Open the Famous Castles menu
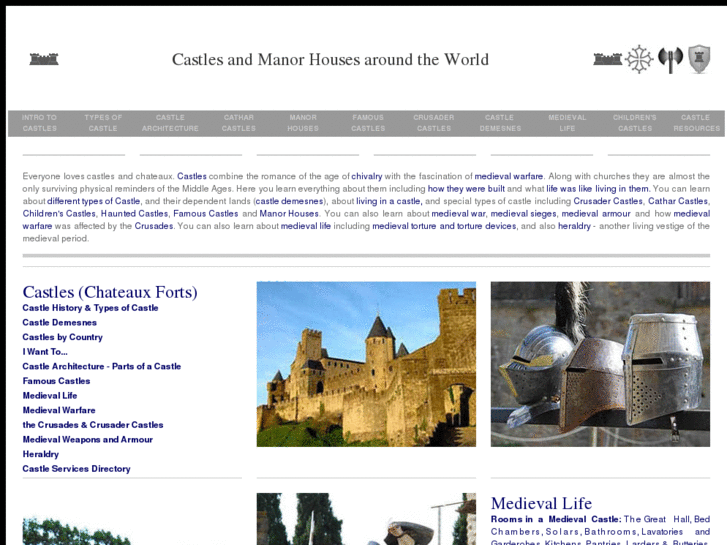 point(368,123)
